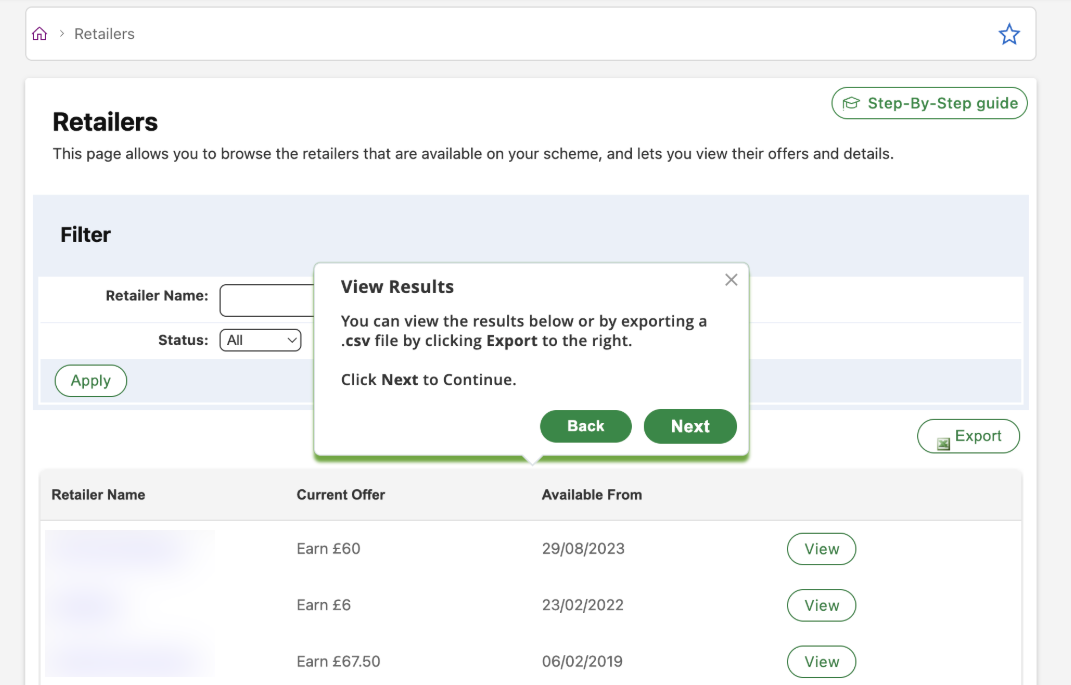Sort by Retailer Name column header

98,495
